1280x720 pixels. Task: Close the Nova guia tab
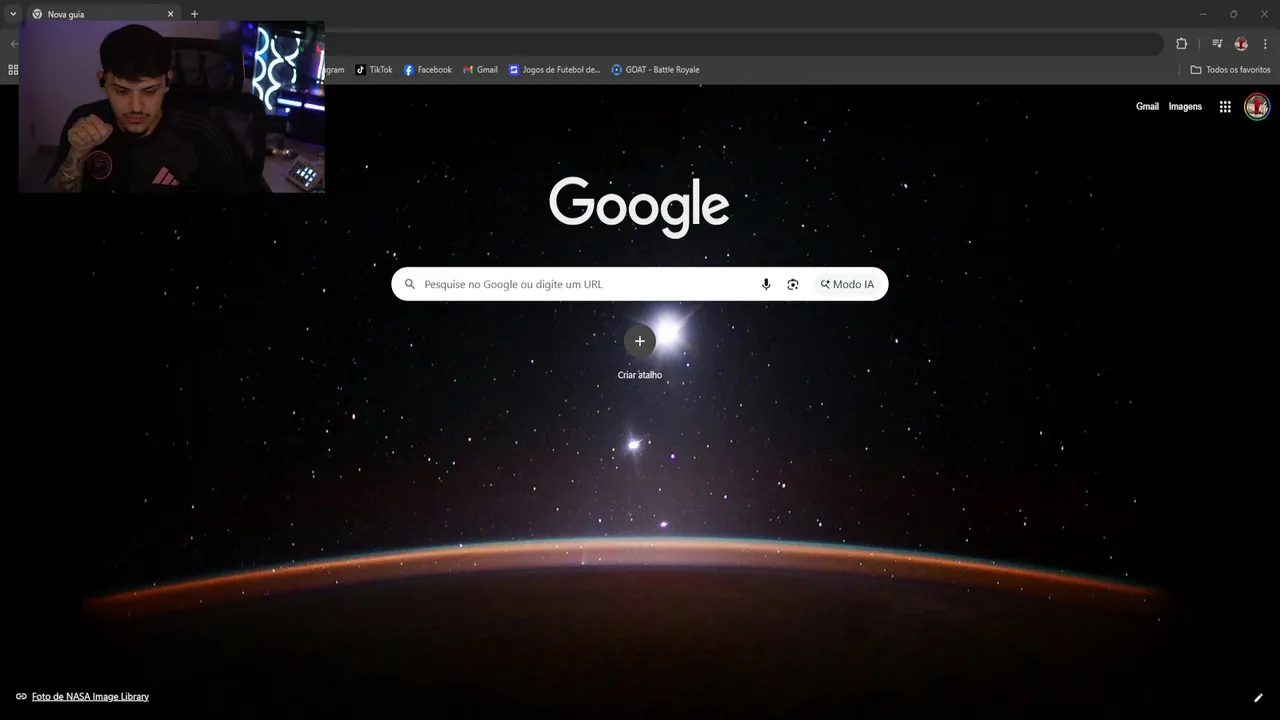(170, 14)
